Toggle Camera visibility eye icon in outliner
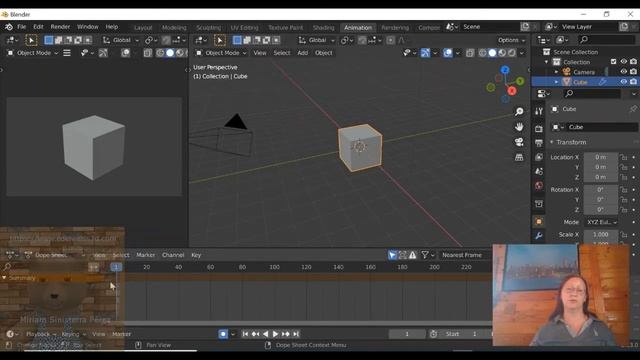This screenshot has height=360, width=640. [x=624, y=71]
